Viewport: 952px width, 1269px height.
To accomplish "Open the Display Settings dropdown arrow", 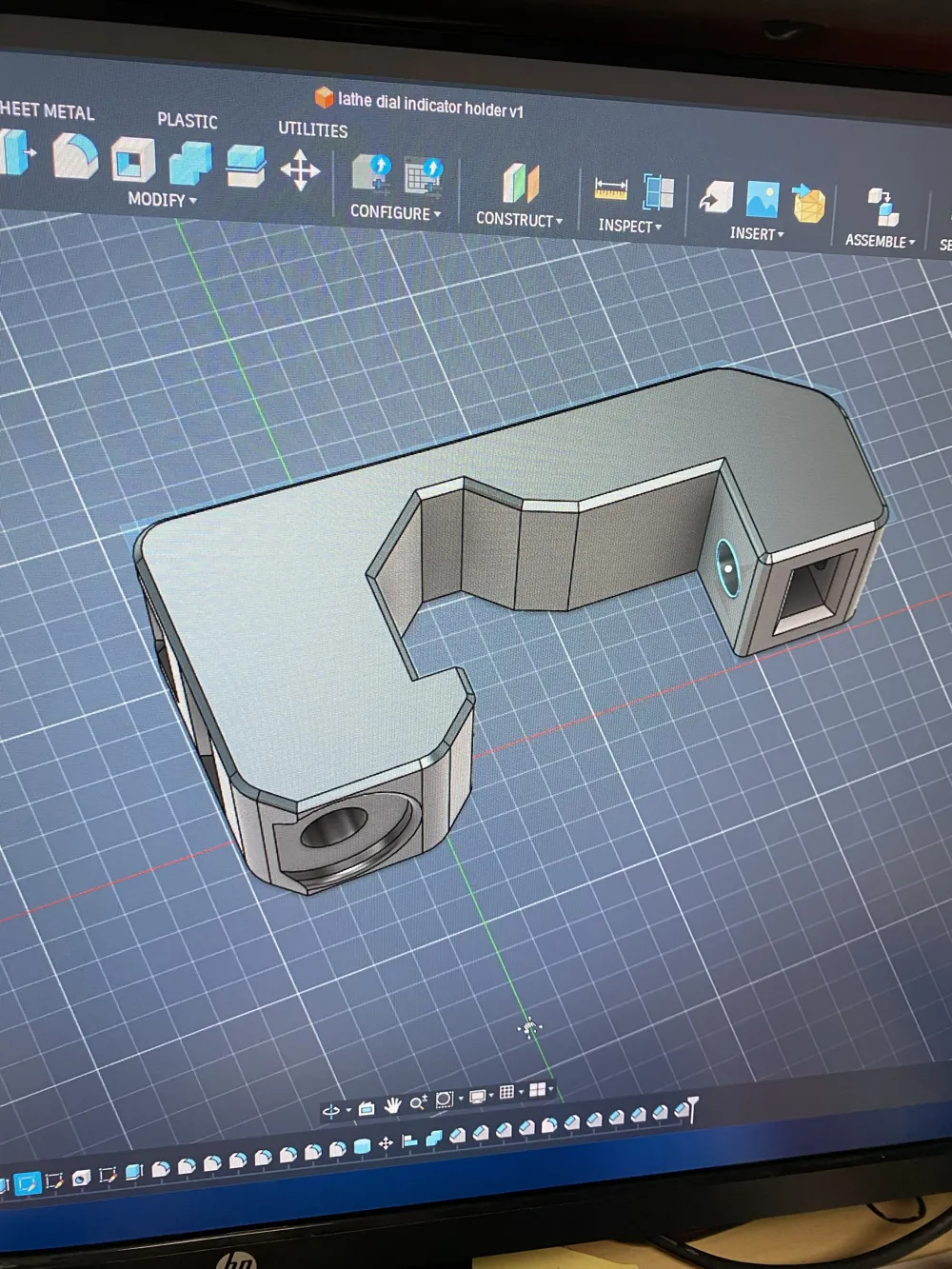I will (491, 1095).
